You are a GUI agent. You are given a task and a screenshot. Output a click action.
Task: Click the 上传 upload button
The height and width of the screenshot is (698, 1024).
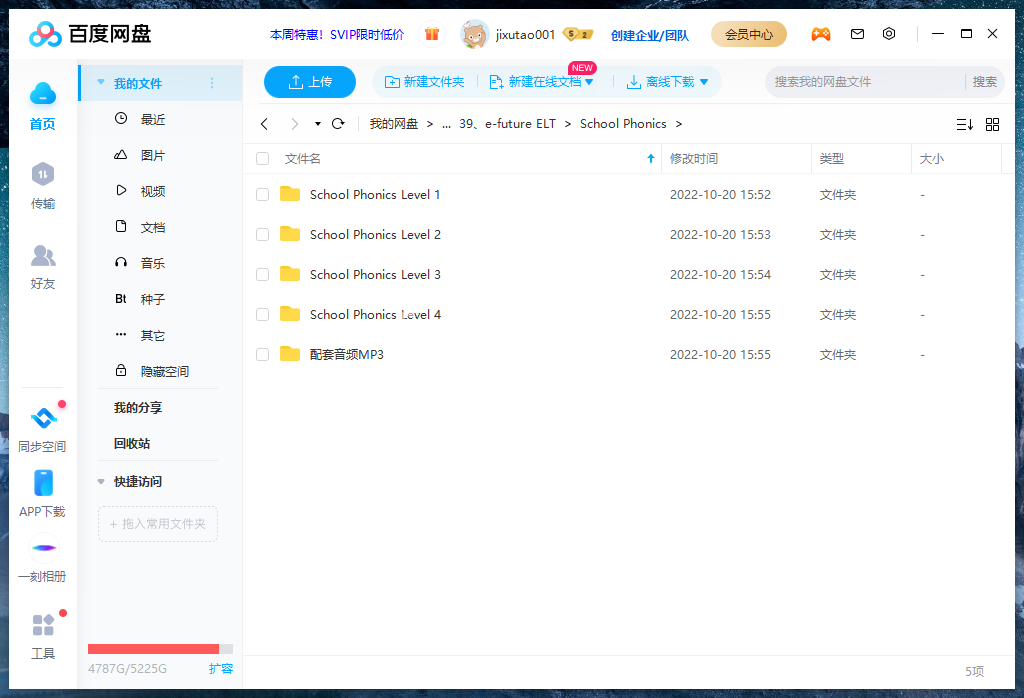(x=310, y=82)
